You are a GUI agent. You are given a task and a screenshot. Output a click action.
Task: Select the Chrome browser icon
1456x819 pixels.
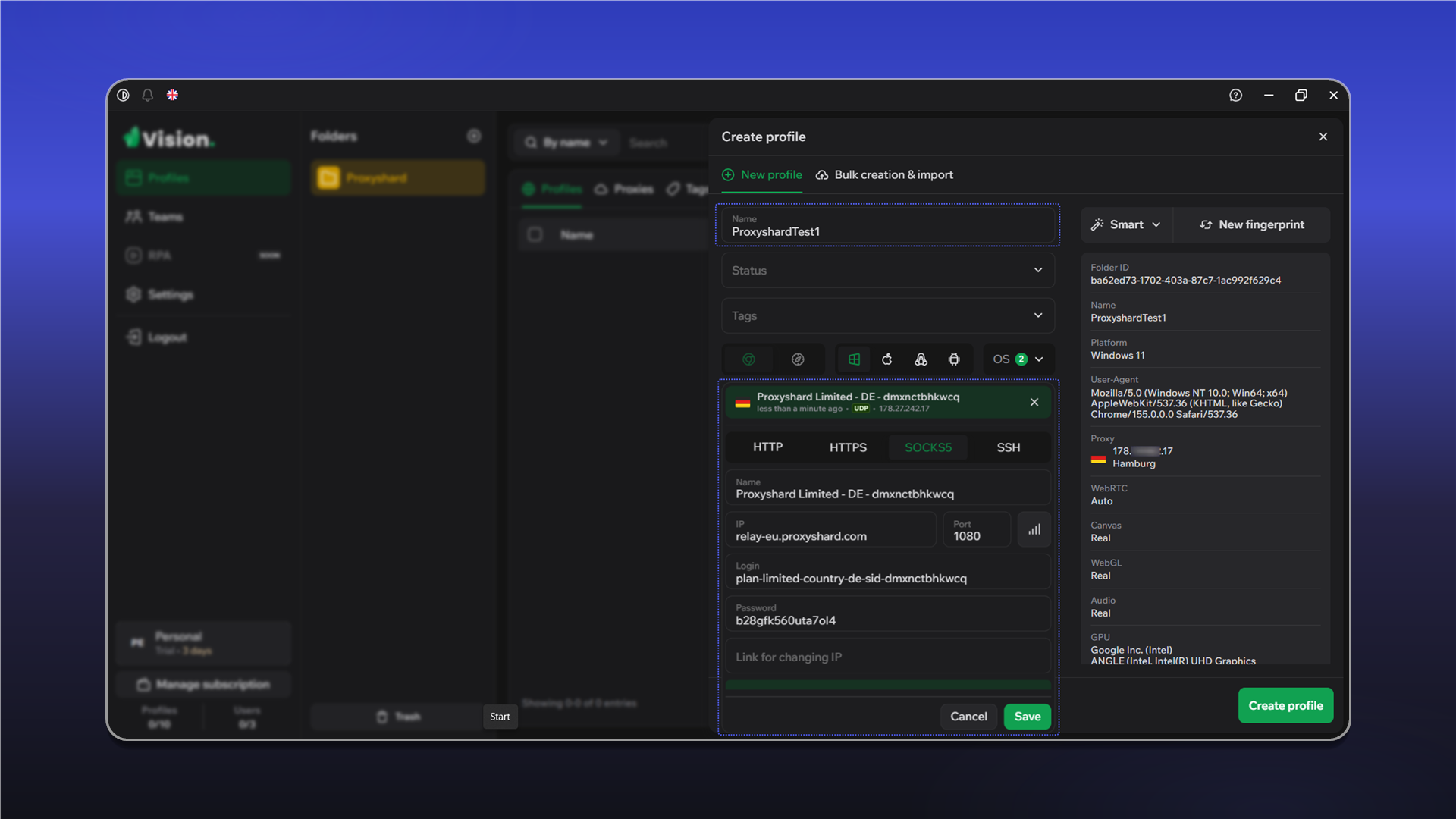pyautogui.click(x=748, y=359)
